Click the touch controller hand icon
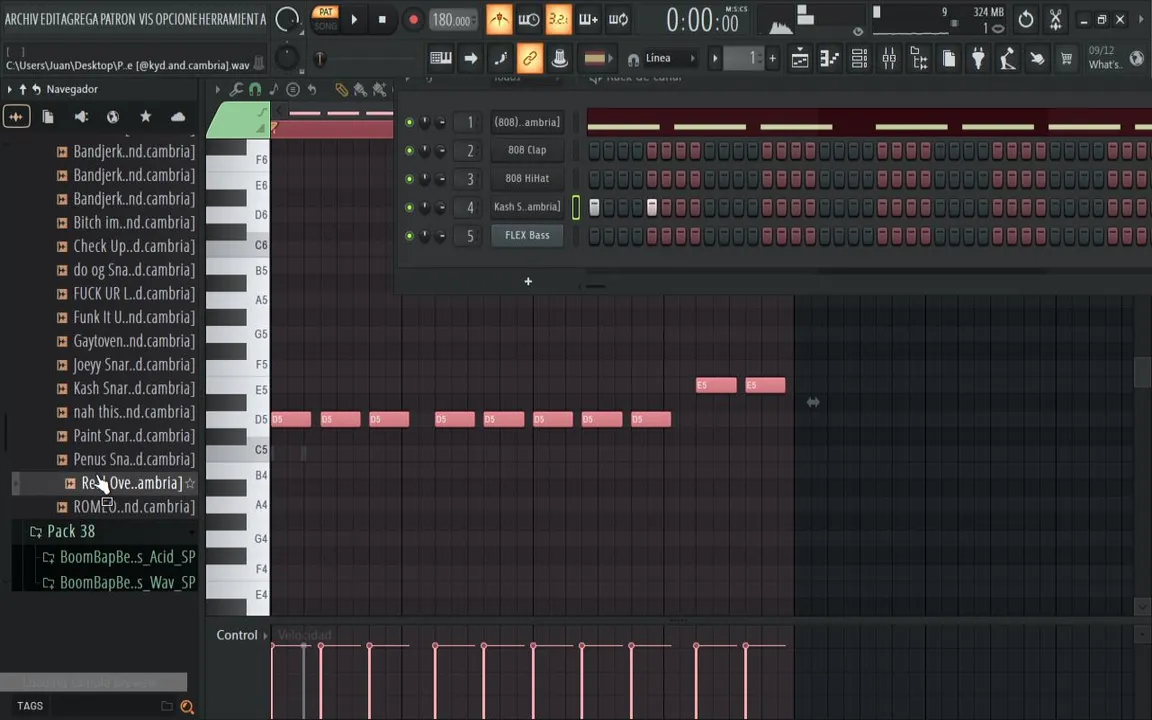Screen dimensions: 1152x720 coord(1037,59)
